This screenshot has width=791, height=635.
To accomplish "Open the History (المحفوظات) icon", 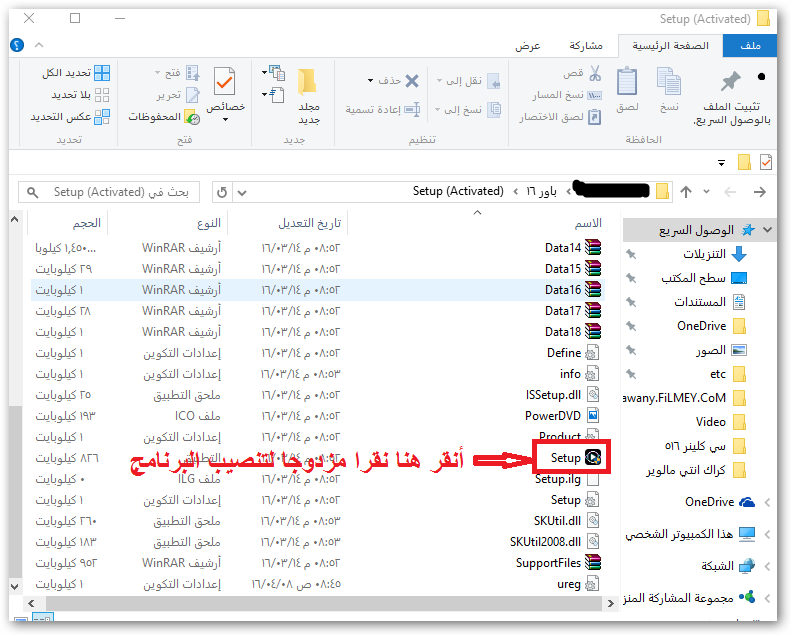I will (x=156, y=117).
